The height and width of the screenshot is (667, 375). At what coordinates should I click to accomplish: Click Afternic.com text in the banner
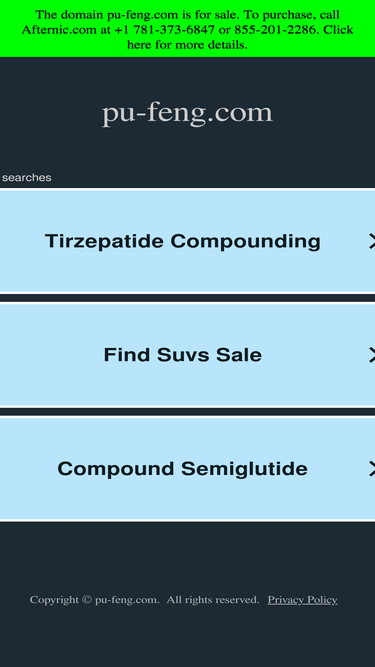coord(59,30)
